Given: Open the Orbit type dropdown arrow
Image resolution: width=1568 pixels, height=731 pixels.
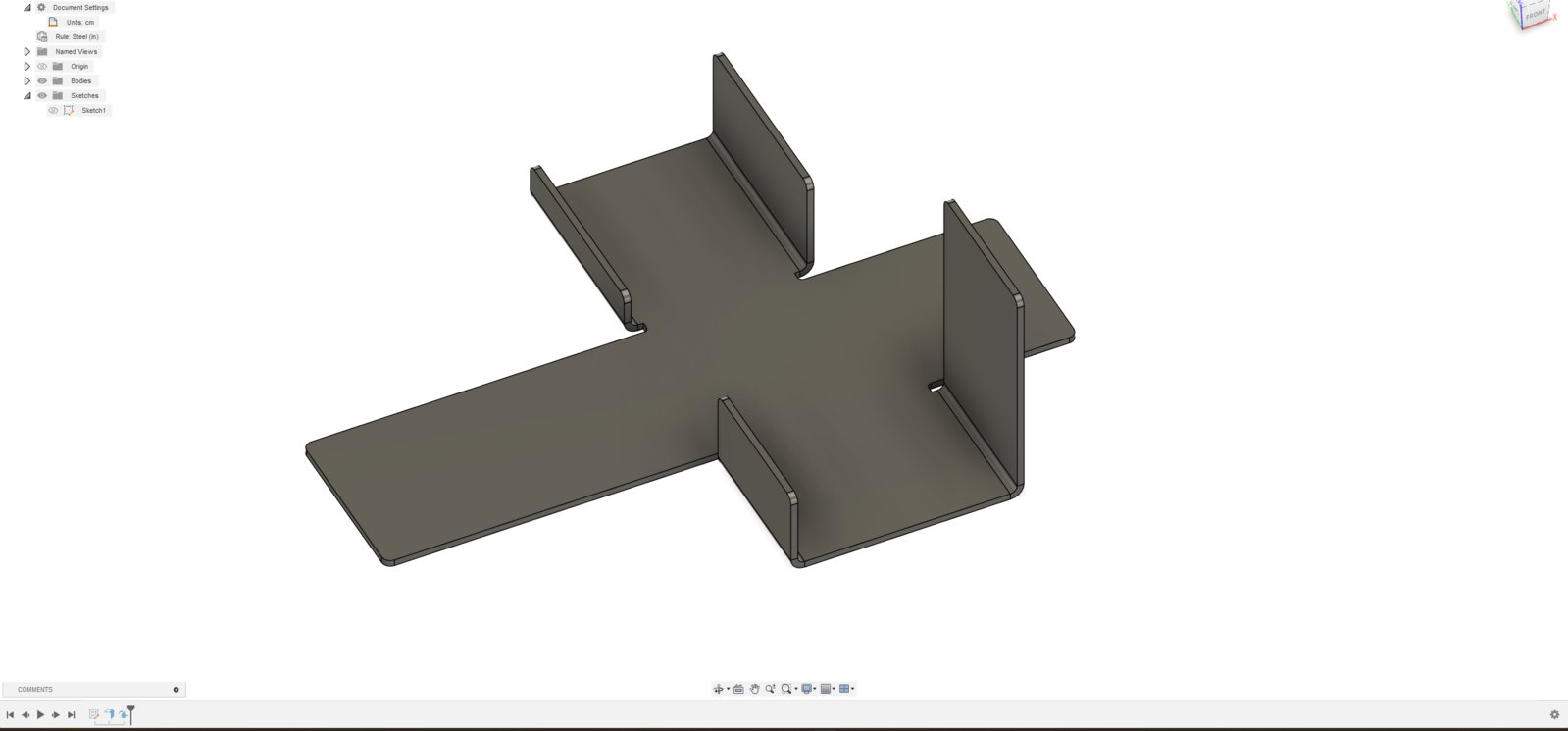Looking at the screenshot, I should click(729, 689).
